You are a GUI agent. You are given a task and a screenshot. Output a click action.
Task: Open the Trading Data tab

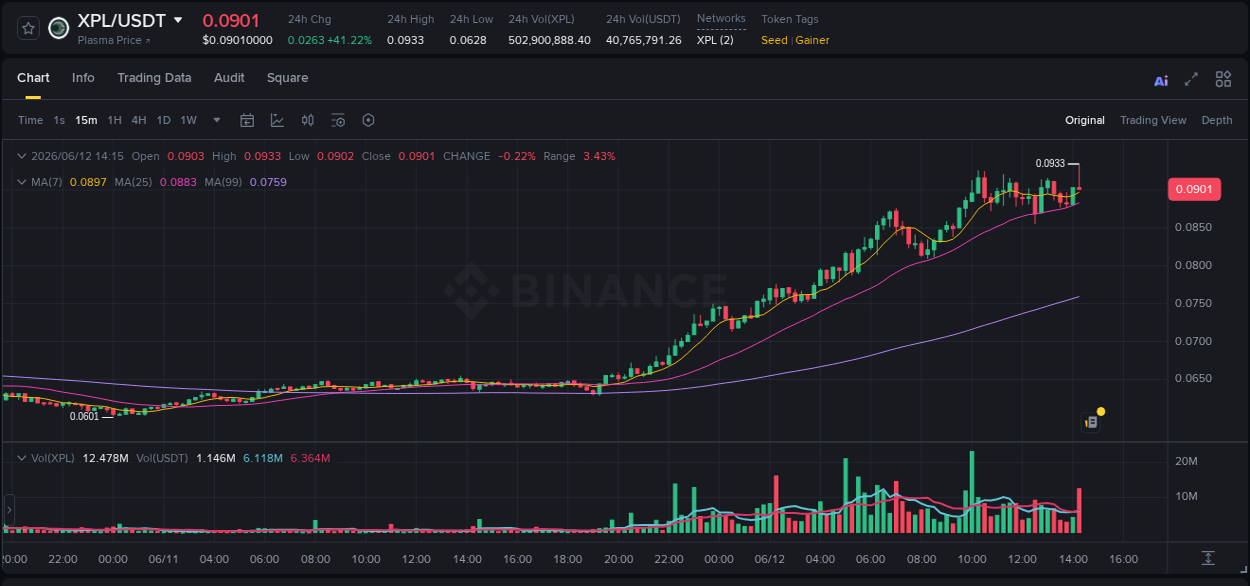(154, 78)
